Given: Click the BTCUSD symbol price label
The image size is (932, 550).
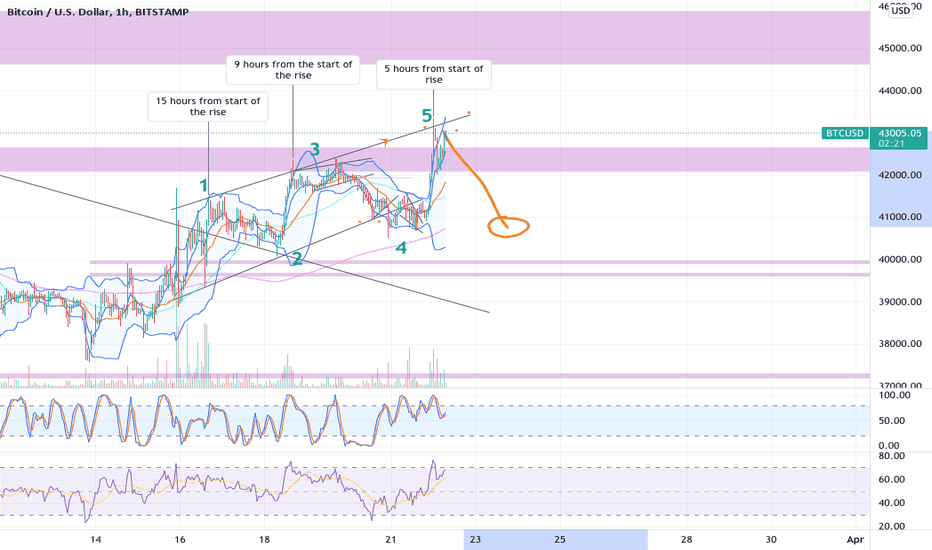Looking at the screenshot, I should pos(844,133).
